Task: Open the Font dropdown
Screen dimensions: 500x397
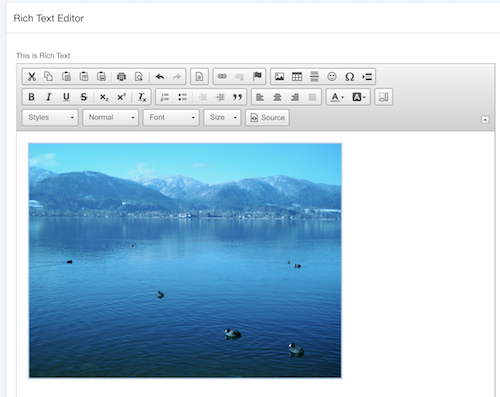Action: [x=171, y=117]
